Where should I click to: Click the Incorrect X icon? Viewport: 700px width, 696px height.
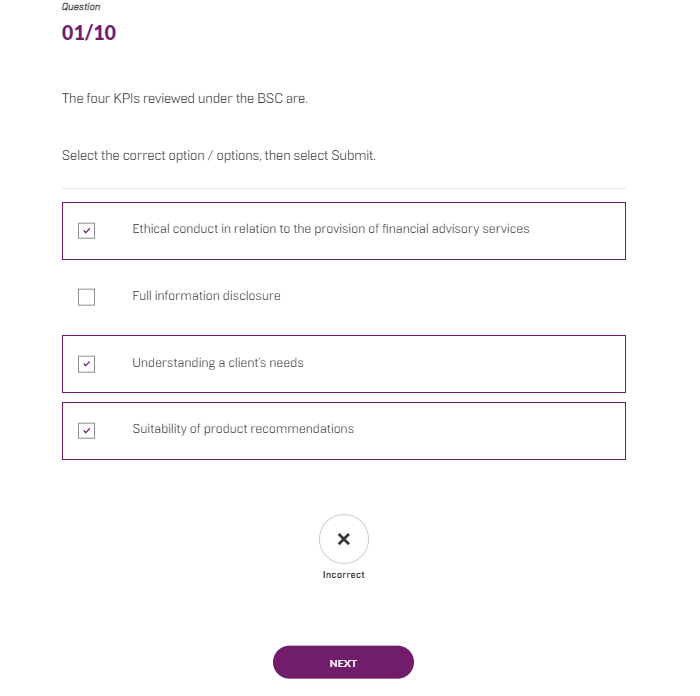(x=343, y=540)
